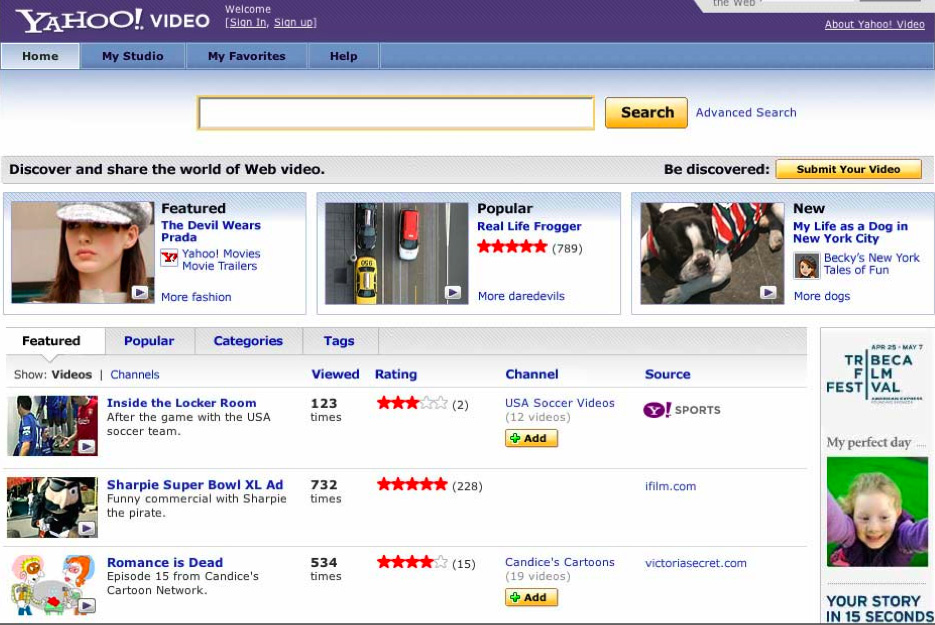Play the Devil Wears Prada thumbnail icon

(140, 292)
